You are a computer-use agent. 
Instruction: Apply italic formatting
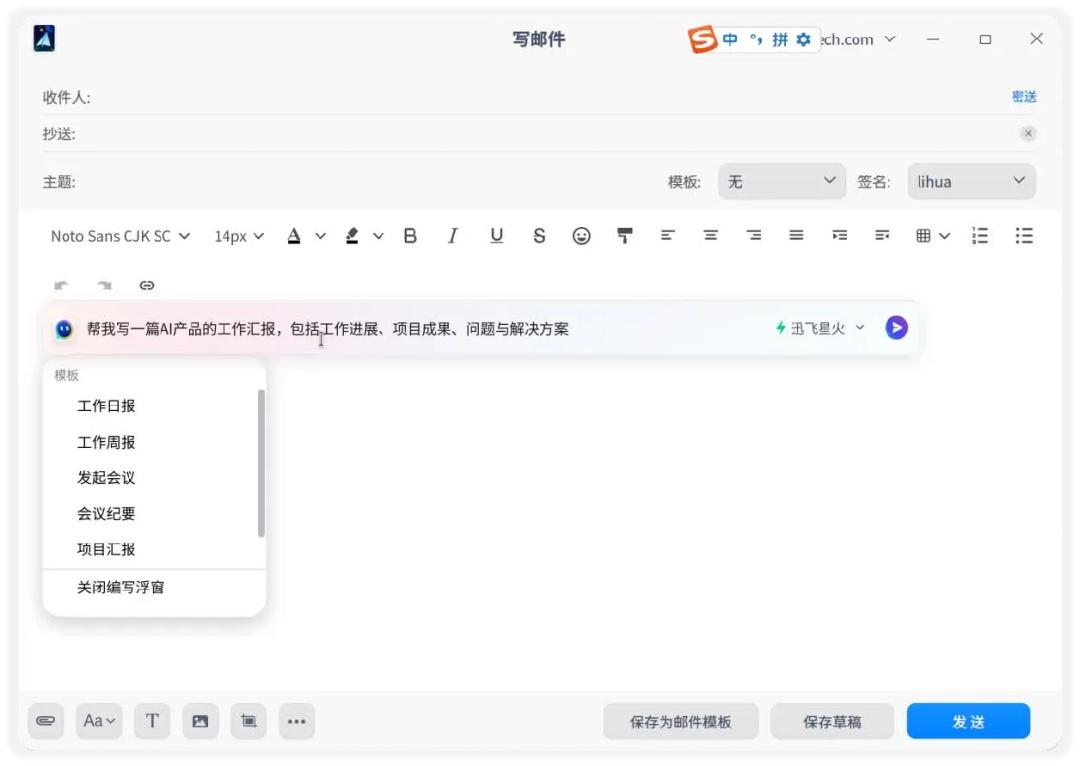[453, 236]
